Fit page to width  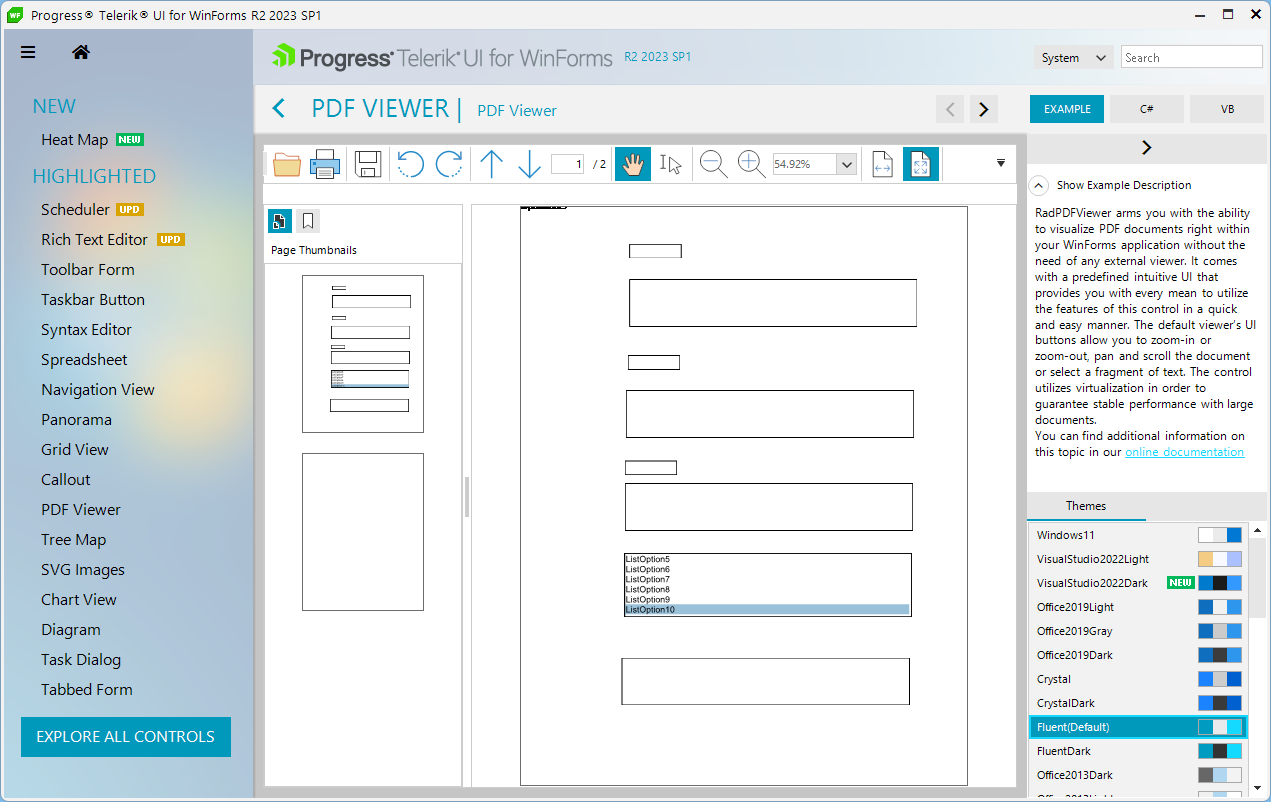click(882, 164)
